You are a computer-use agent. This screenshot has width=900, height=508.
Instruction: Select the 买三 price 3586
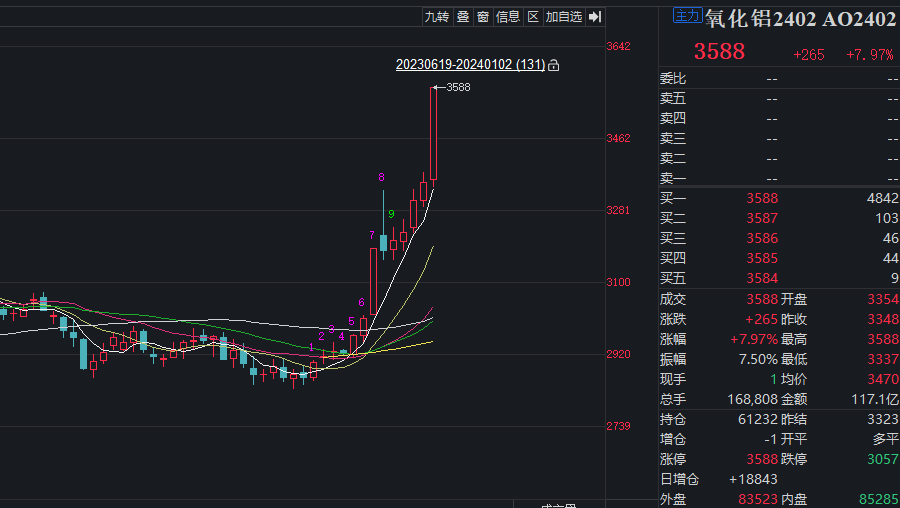coord(762,238)
